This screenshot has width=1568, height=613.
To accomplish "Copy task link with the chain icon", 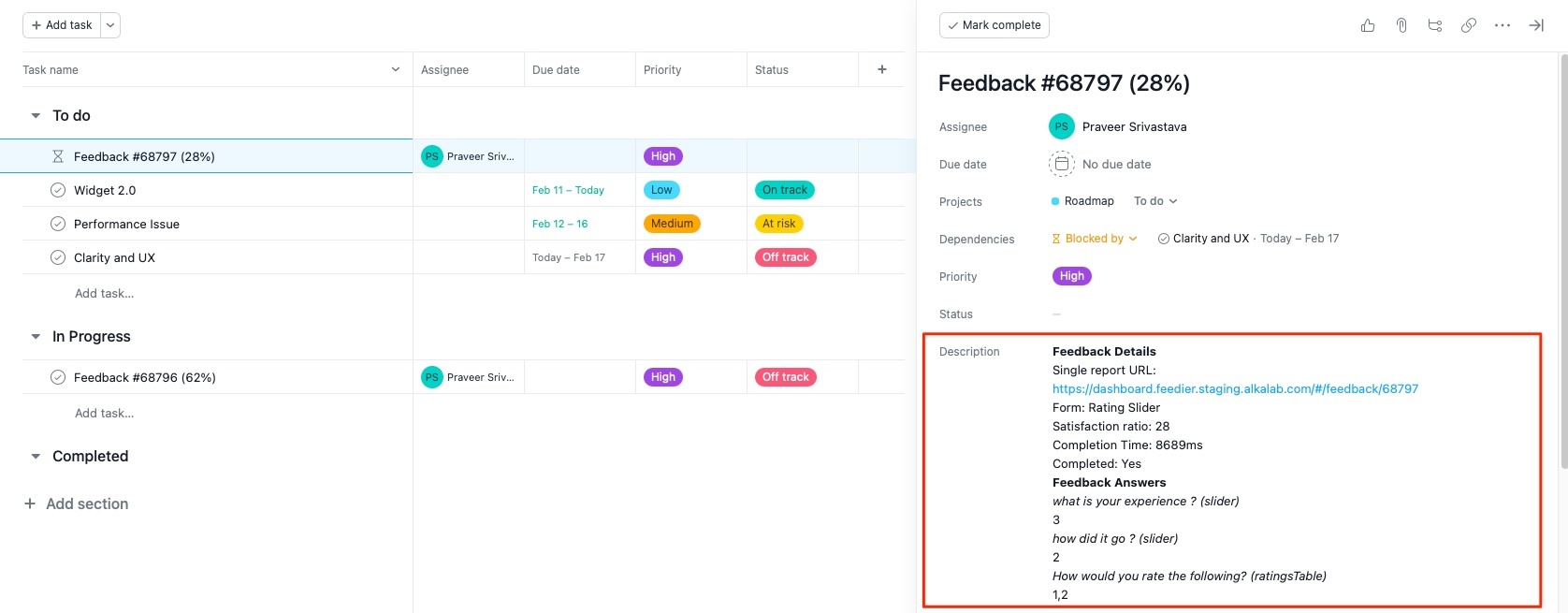I will point(1469,25).
